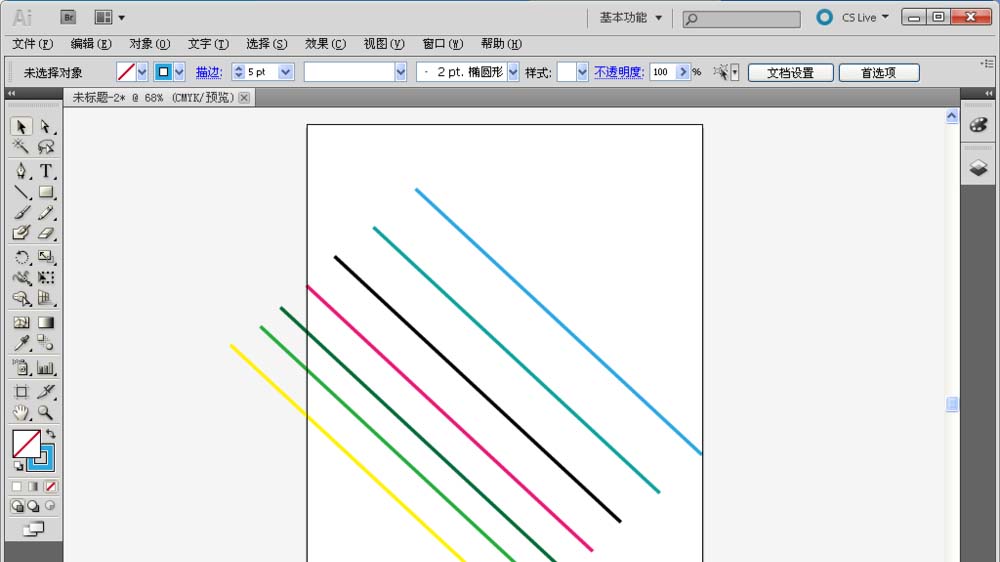This screenshot has height=562, width=1000.
Task: Open the 对象(O) menu
Action: coord(149,44)
